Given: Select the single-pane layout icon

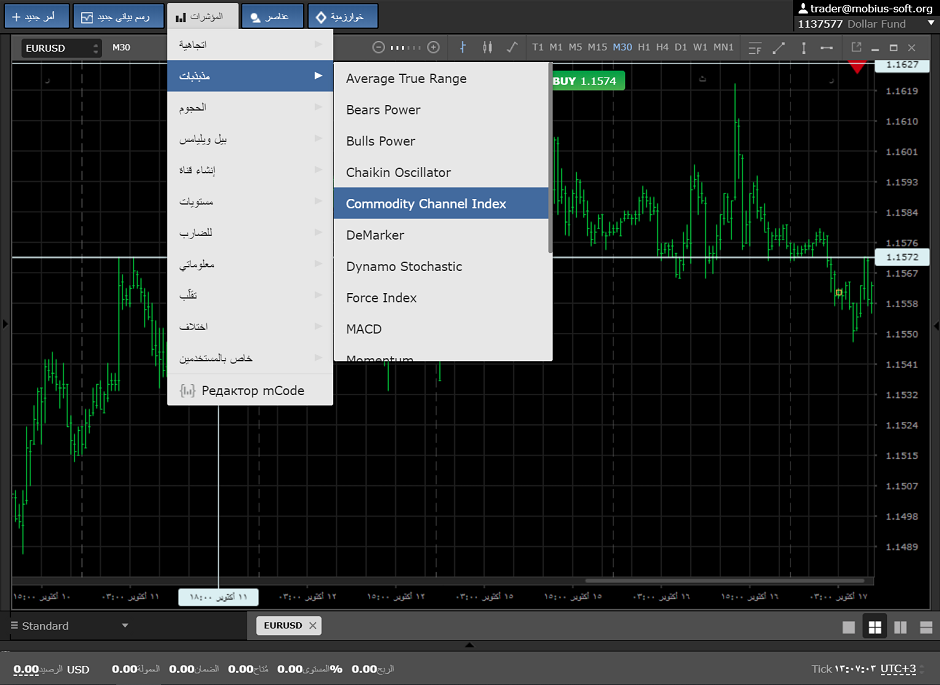Looking at the screenshot, I should coord(849,627).
